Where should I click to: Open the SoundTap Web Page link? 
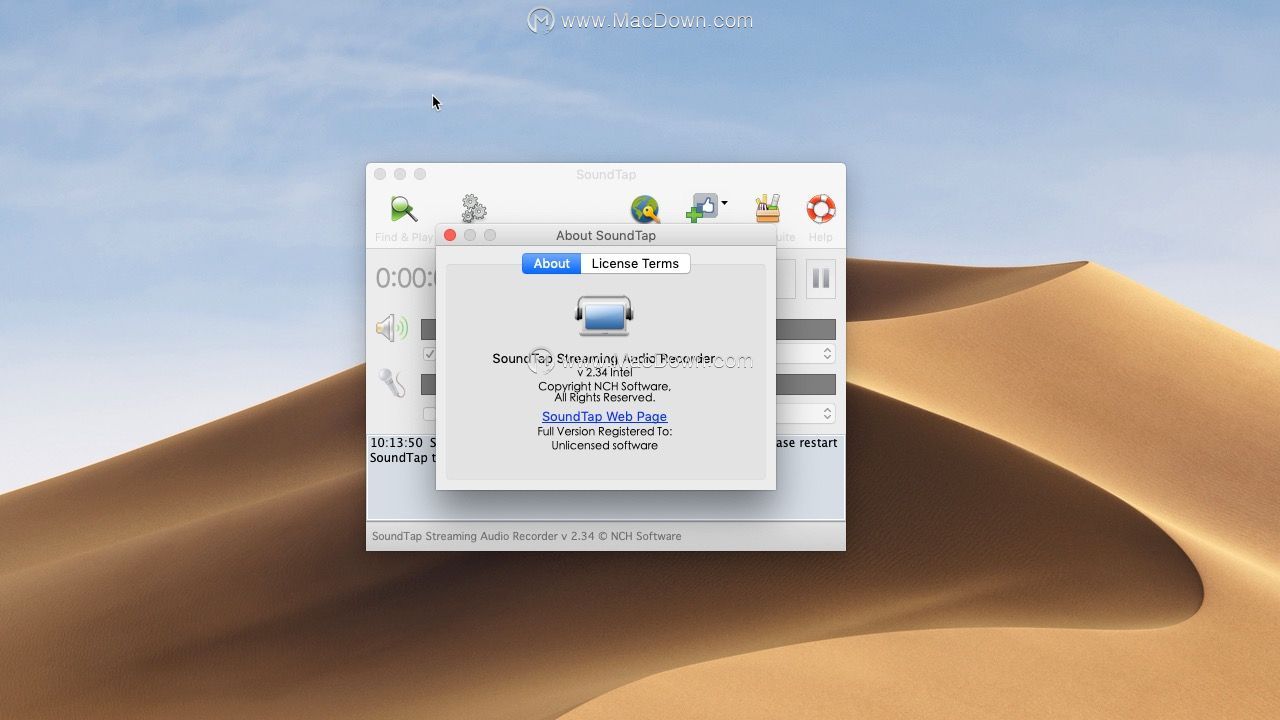[604, 417]
